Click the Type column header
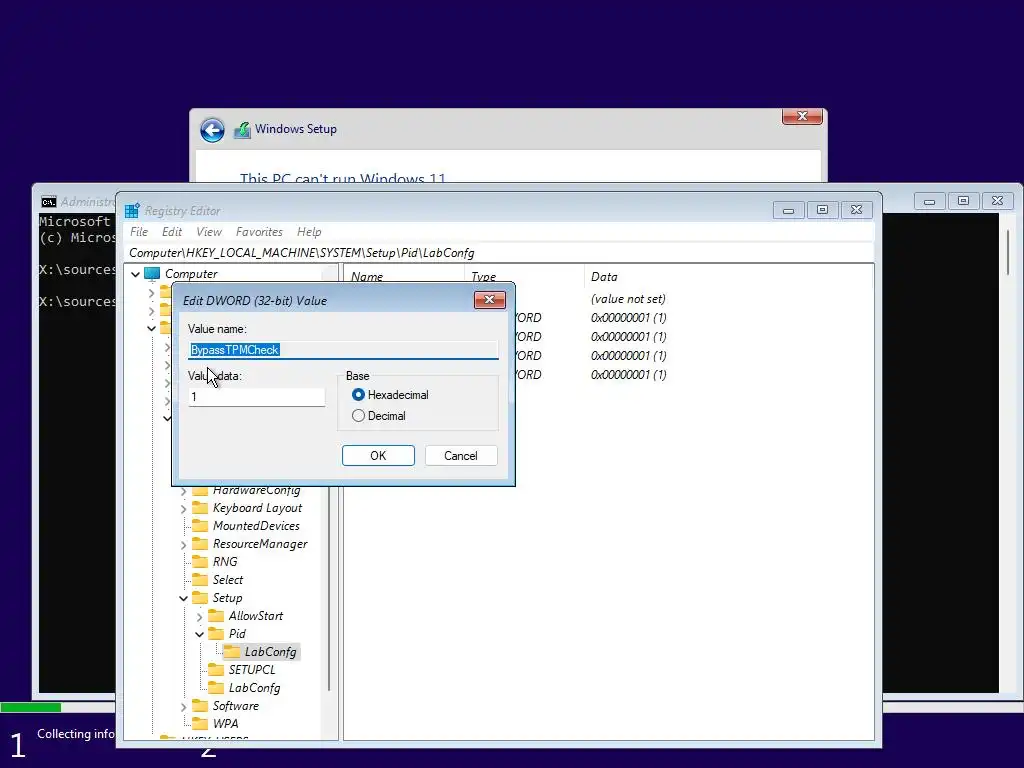 524,276
